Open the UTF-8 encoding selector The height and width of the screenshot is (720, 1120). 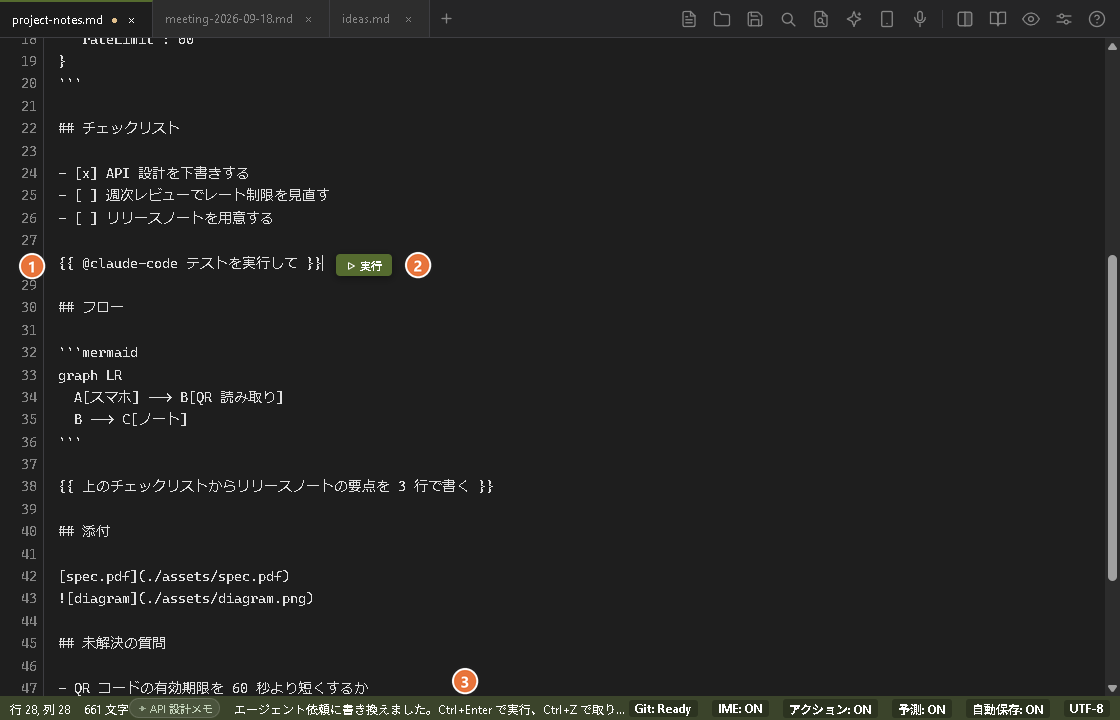[1086, 709]
